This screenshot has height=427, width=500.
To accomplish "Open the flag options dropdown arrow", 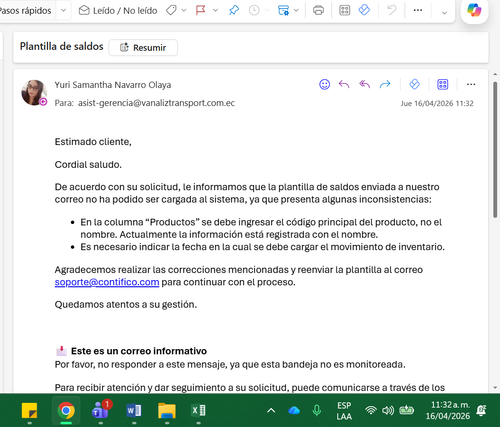I will 215,11.
